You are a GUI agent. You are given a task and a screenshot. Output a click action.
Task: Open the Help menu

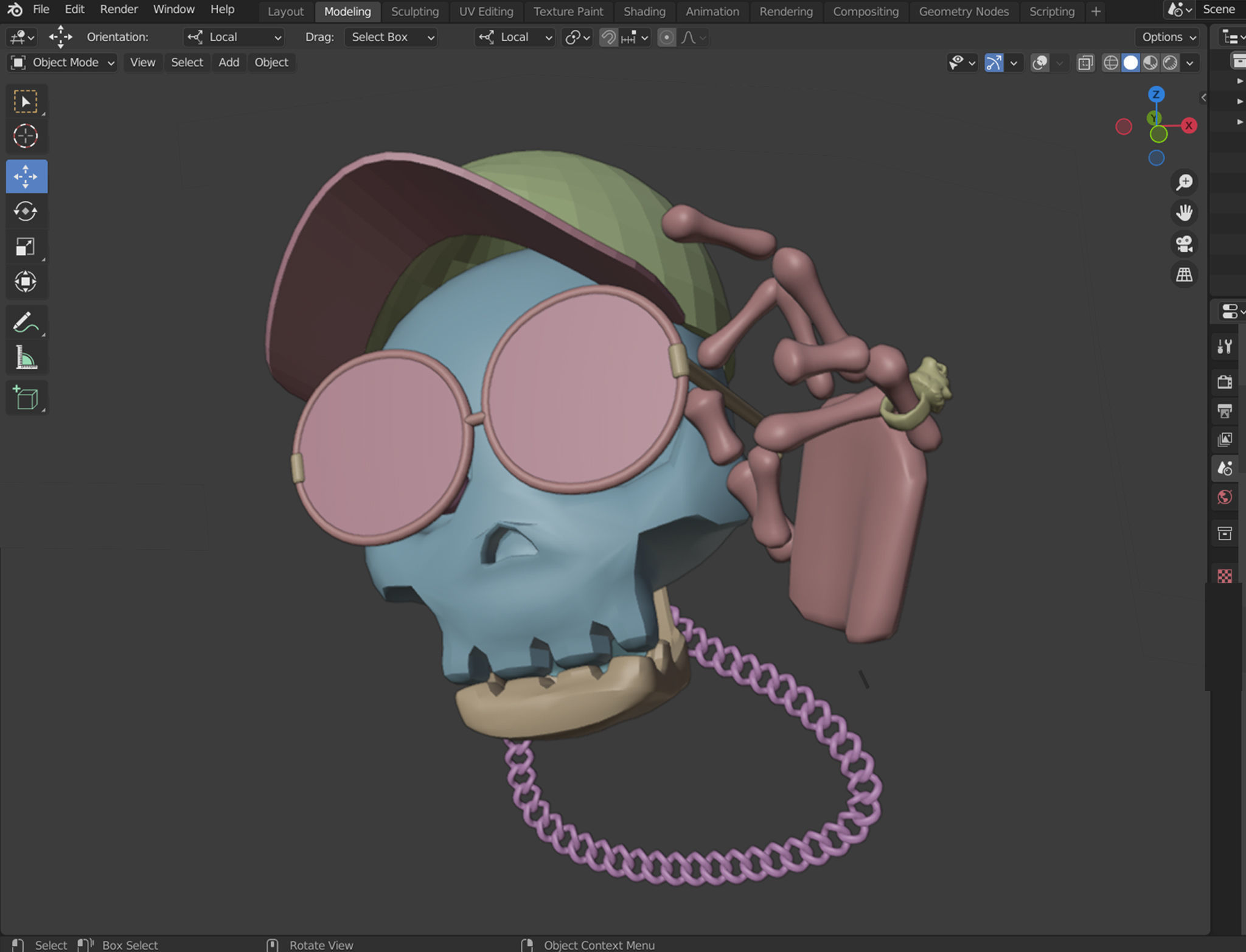click(x=222, y=10)
